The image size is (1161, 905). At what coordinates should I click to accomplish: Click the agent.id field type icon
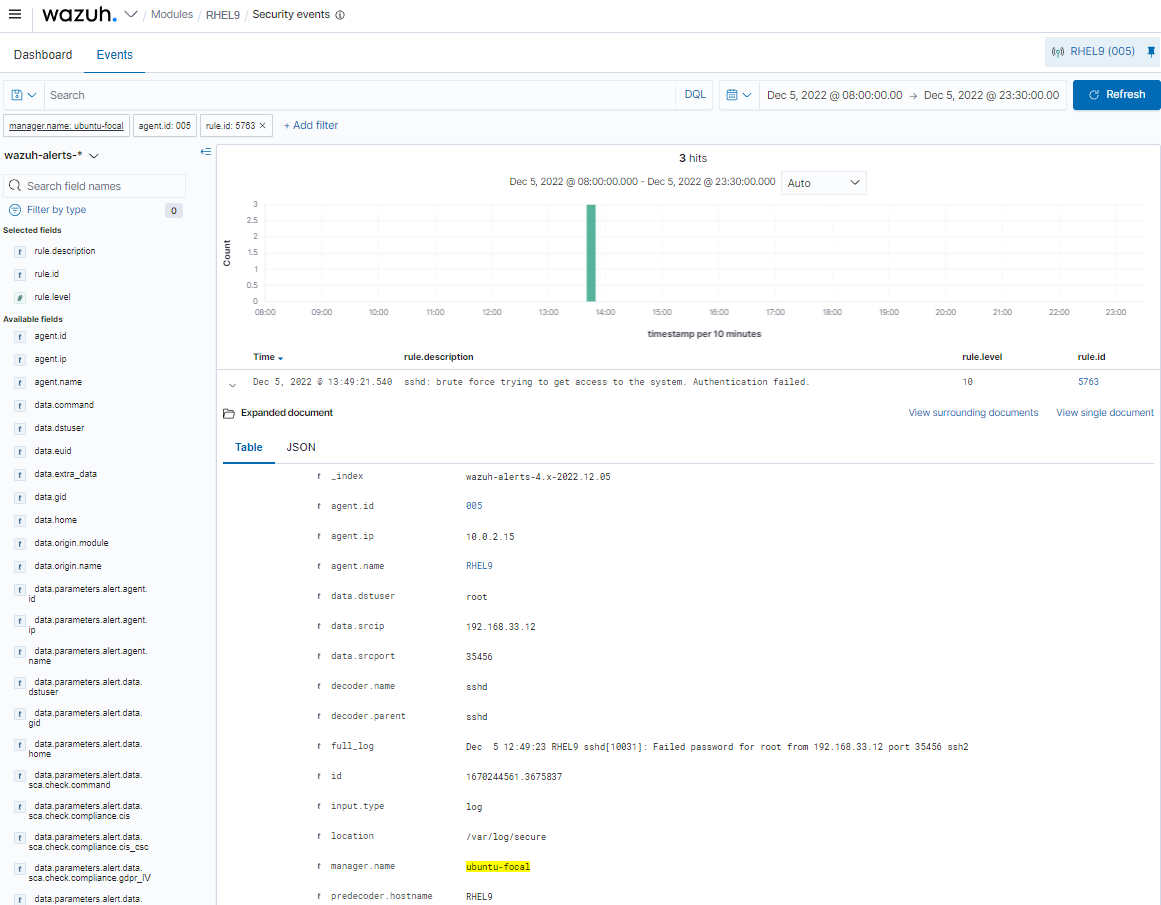click(x=20, y=337)
